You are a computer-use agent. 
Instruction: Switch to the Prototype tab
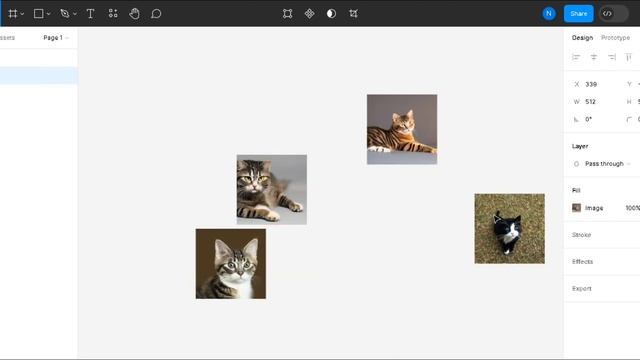click(615, 38)
